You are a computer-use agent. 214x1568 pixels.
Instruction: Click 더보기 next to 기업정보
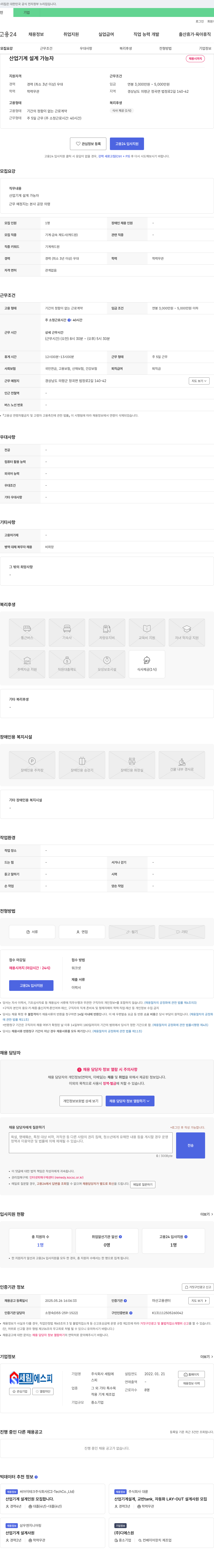[x=207, y=1357]
